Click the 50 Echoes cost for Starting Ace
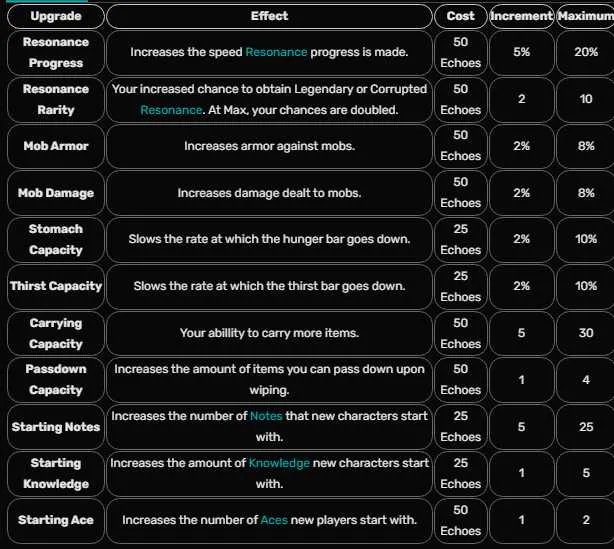This screenshot has width=614, height=549. (x=460, y=520)
